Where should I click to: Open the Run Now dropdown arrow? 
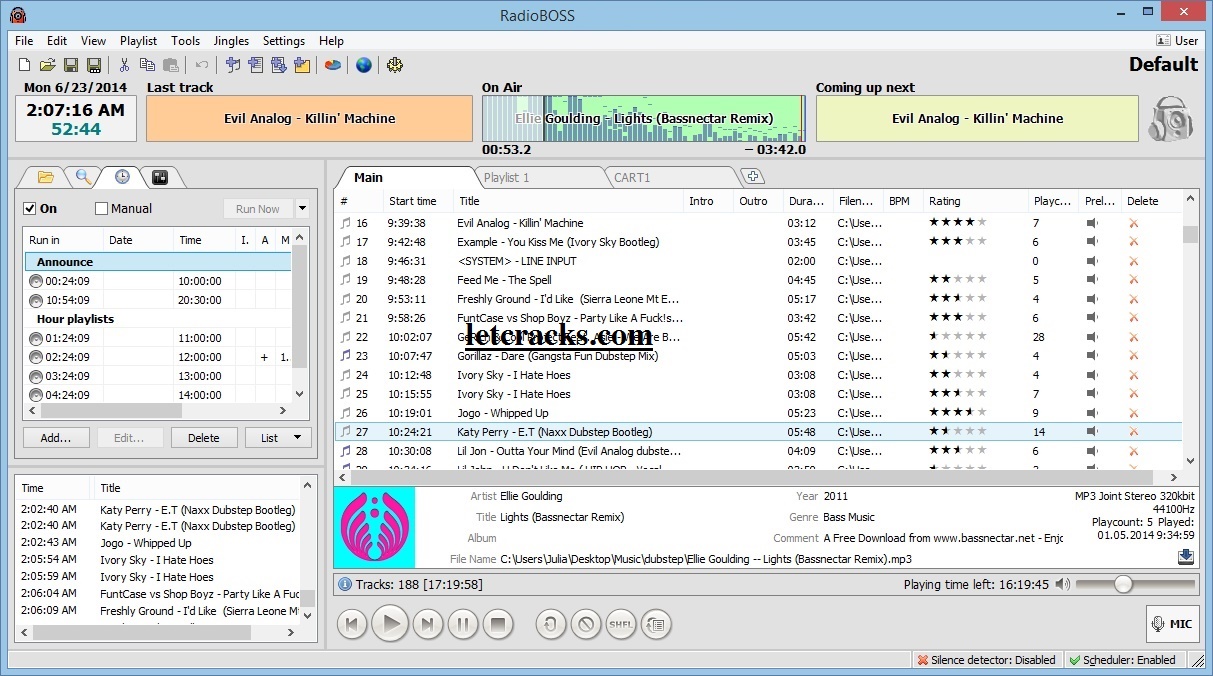302,209
